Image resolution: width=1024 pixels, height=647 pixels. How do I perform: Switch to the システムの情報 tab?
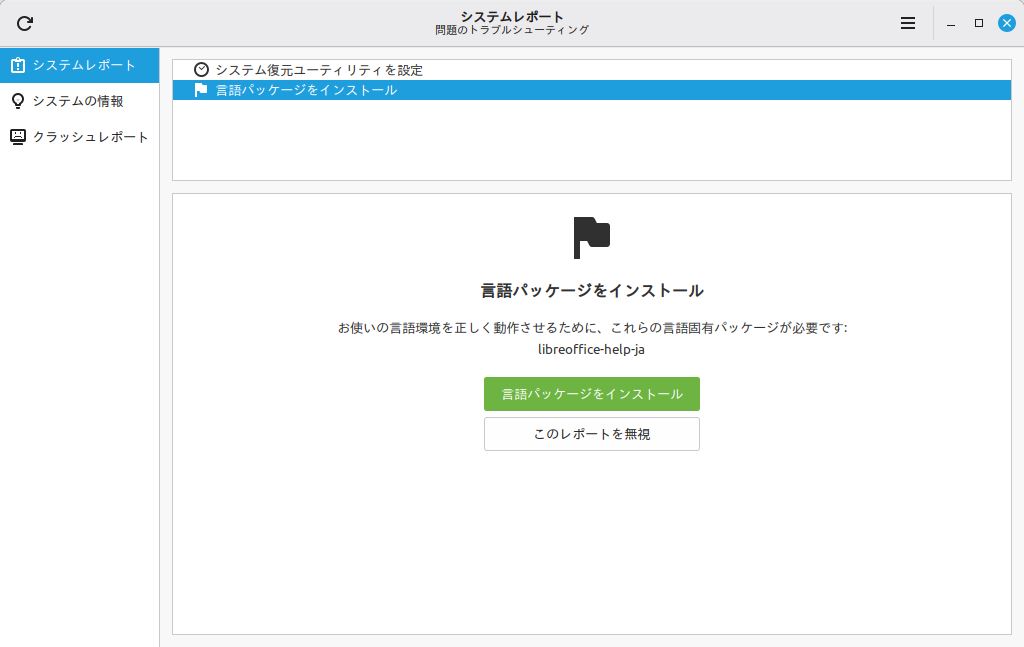pos(78,101)
